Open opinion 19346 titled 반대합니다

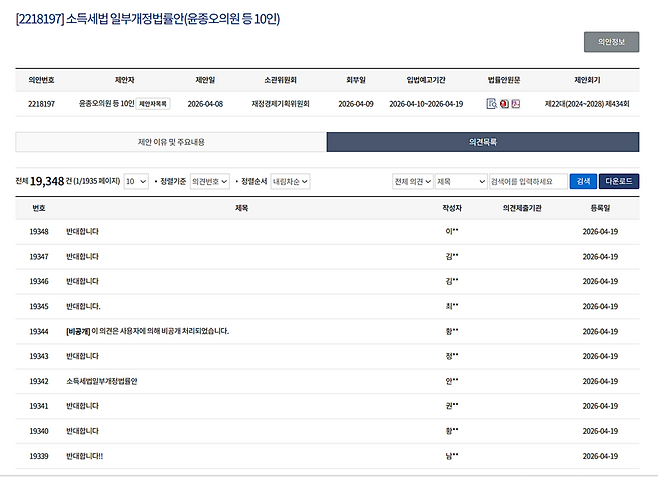82,281
